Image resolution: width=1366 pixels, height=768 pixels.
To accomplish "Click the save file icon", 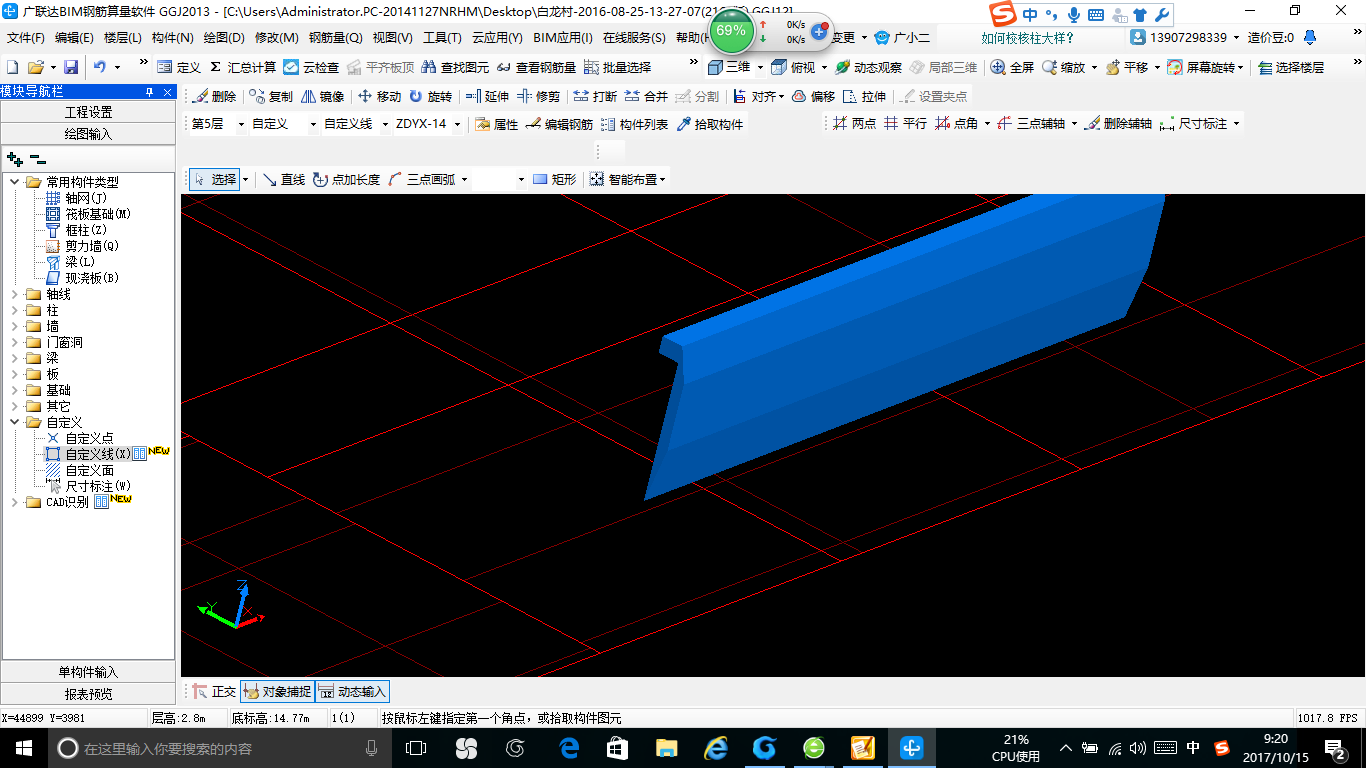I will click(x=71, y=67).
